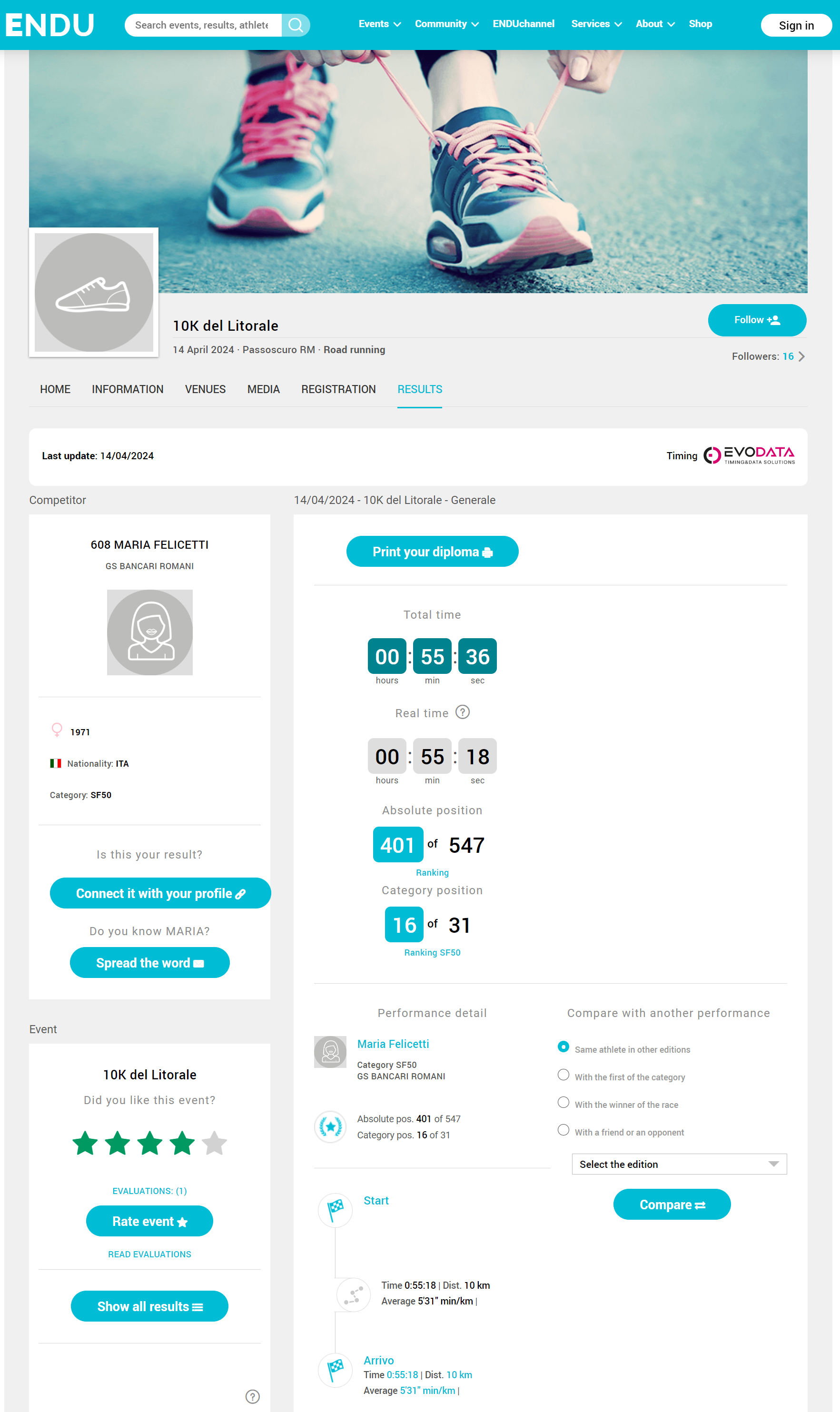840x1412 pixels.
Task: Click the fifth grey rating star
Action: 215,1143
